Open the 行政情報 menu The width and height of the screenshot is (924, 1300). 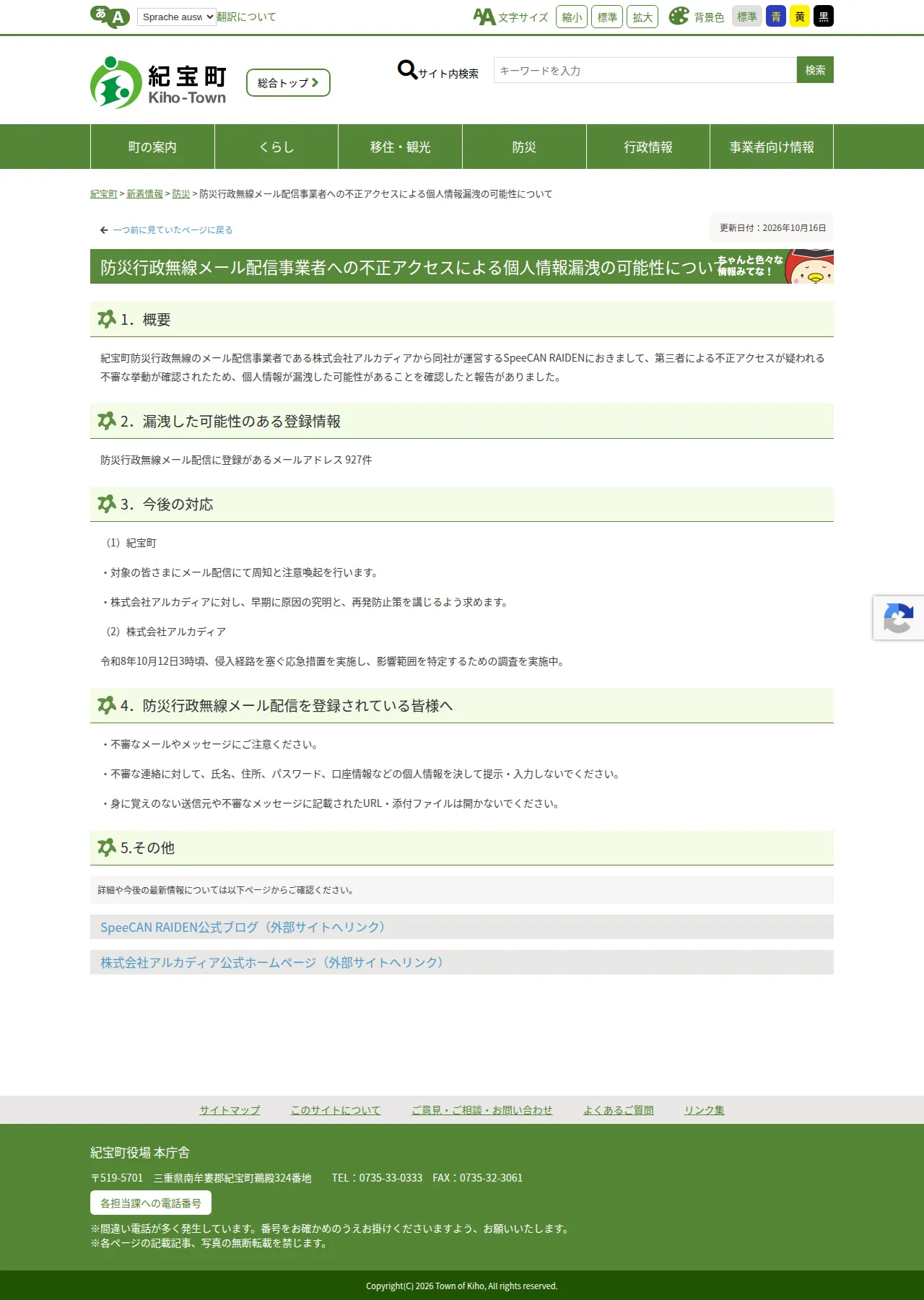pos(648,147)
